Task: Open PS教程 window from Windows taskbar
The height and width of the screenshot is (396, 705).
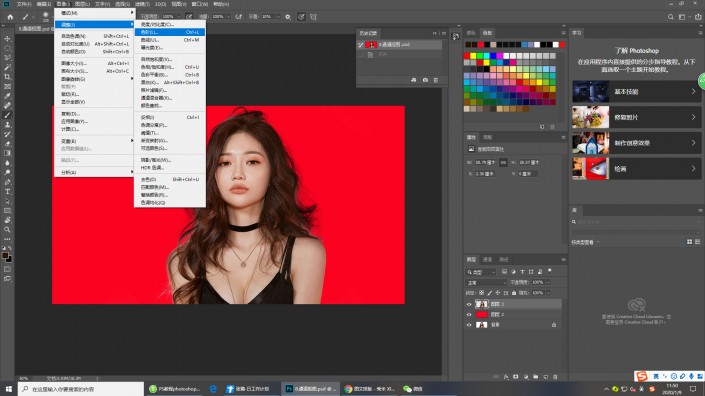Action: click(175, 389)
